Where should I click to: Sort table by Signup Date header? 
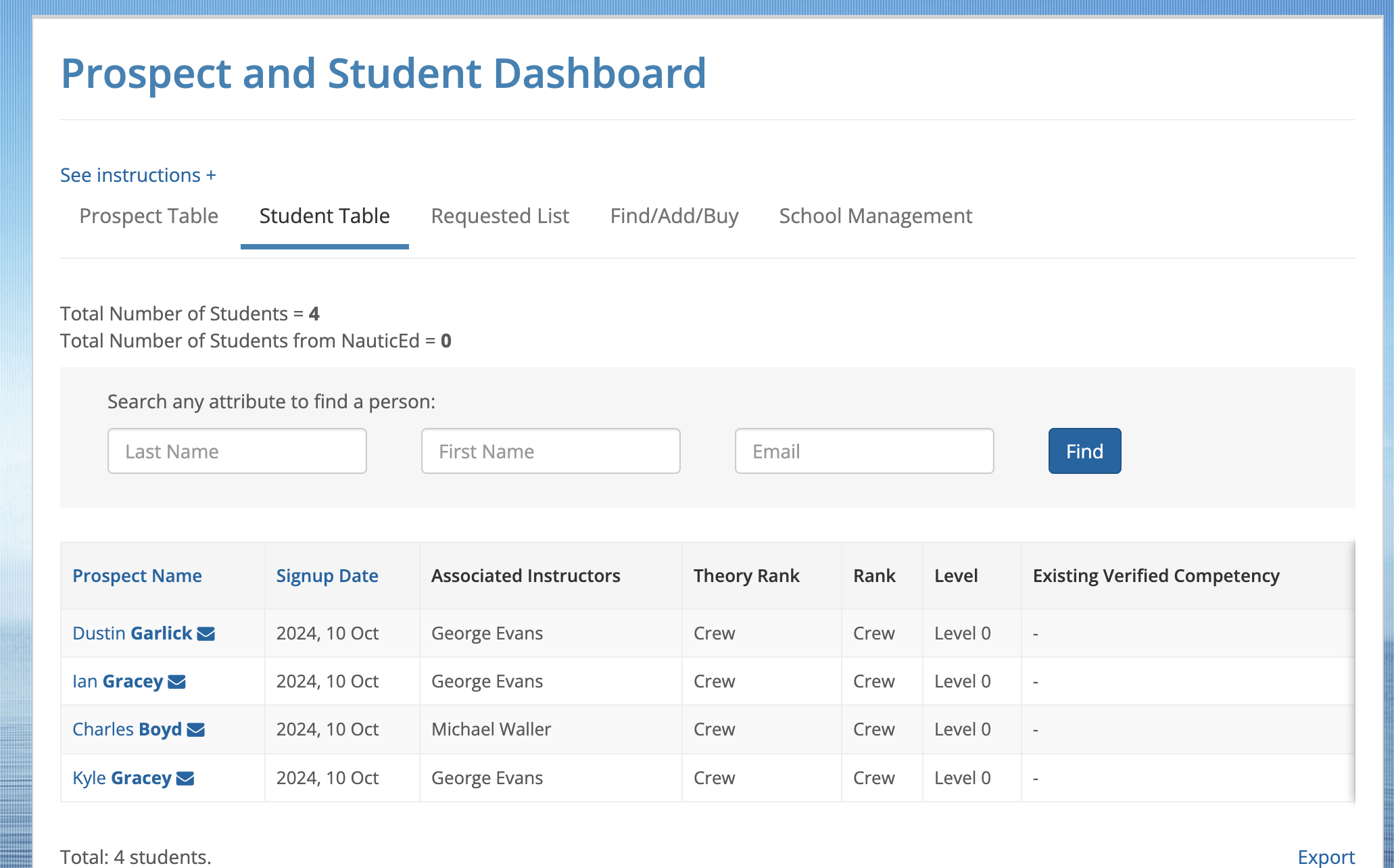click(327, 575)
